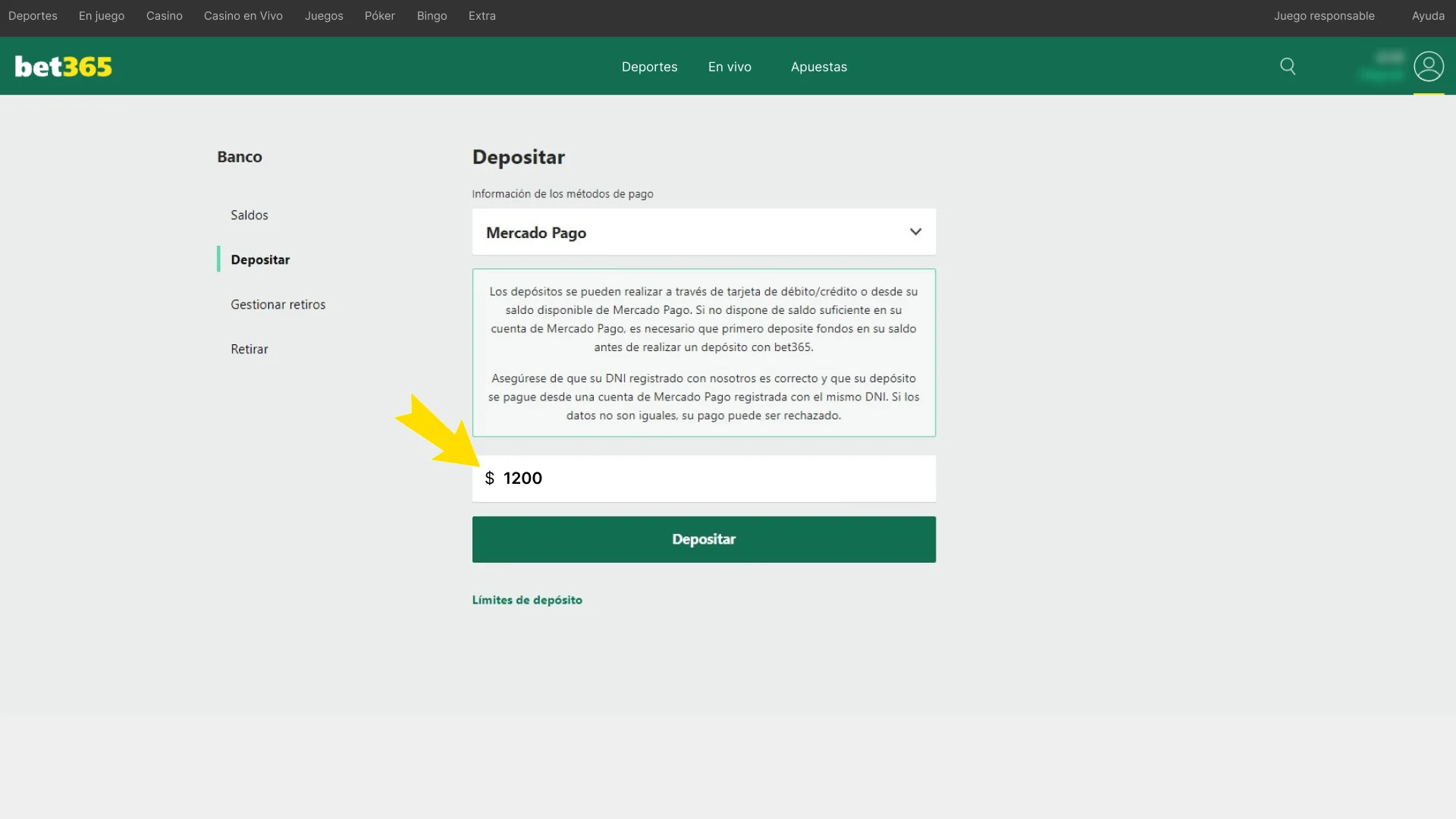Image resolution: width=1456 pixels, height=819 pixels.
Task: Open the Póker menu item
Action: click(x=379, y=15)
